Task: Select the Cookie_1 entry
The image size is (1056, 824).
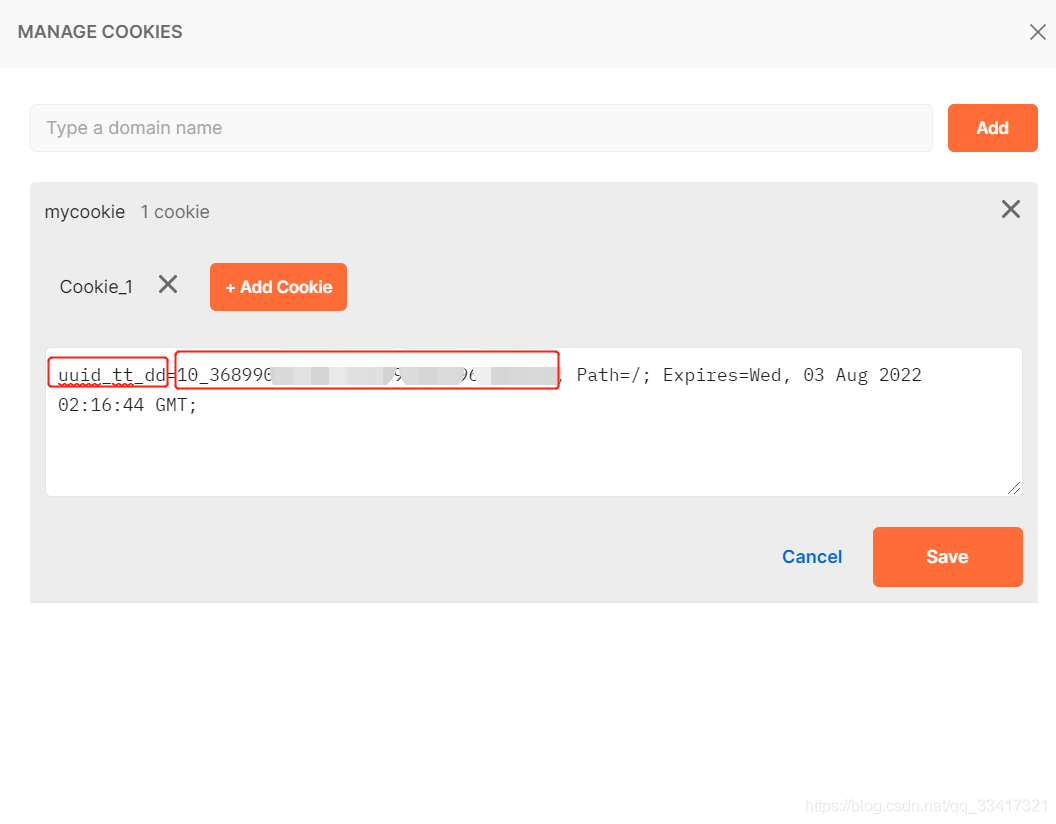Action: (96, 287)
